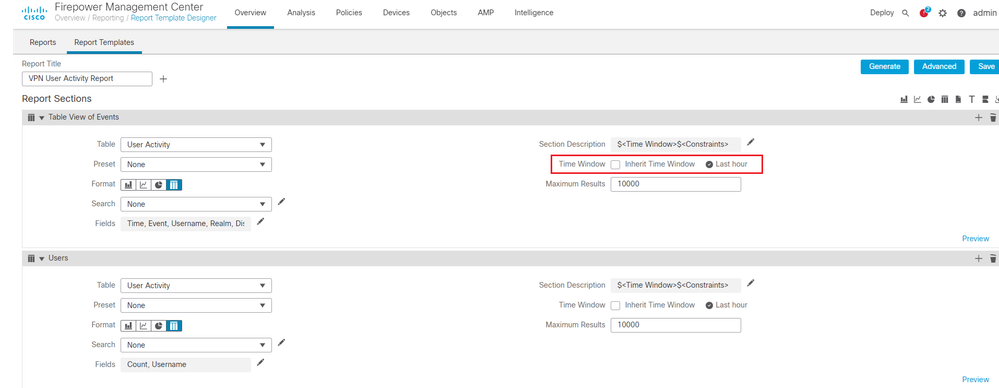The width and height of the screenshot is (999, 388).
Task: Select line chart format in Users section
Action: (143, 326)
